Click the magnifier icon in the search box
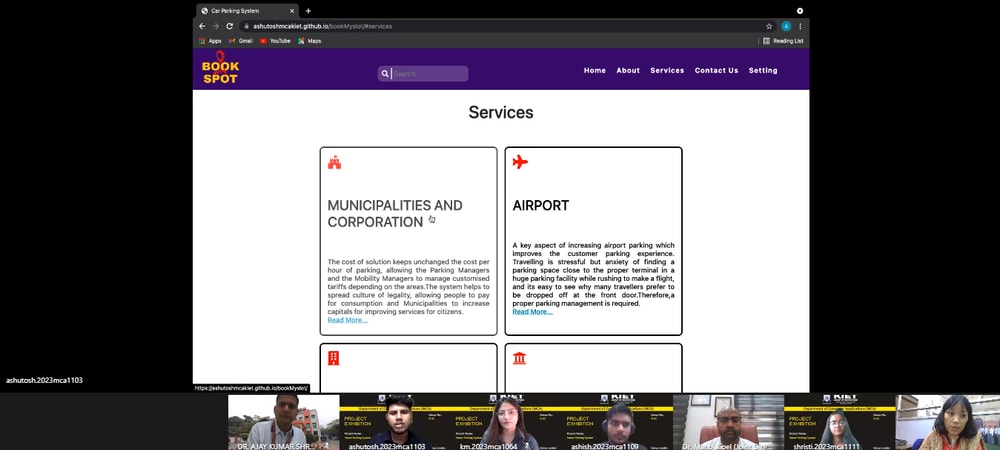The width and height of the screenshot is (1000, 450). click(x=385, y=74)
